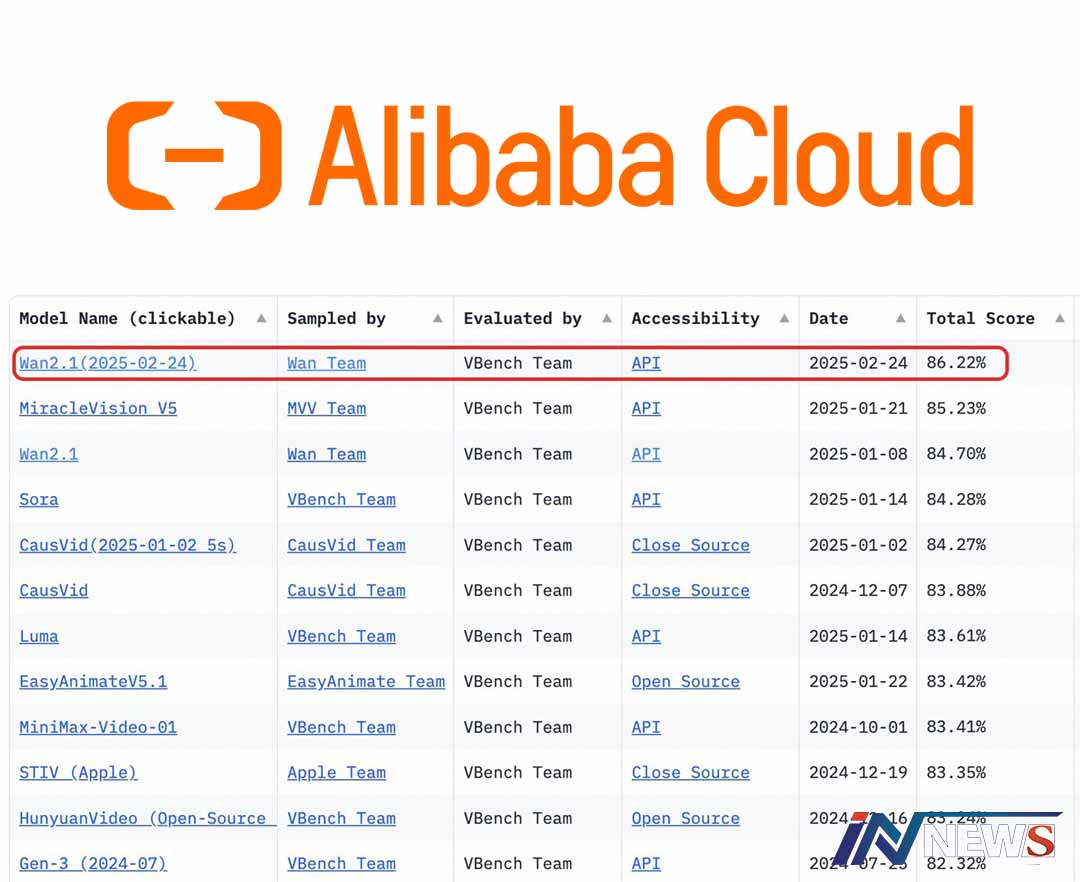Sort by Model Name column arrow
Screen dimensions: 1080x882
tap(261, 319)
